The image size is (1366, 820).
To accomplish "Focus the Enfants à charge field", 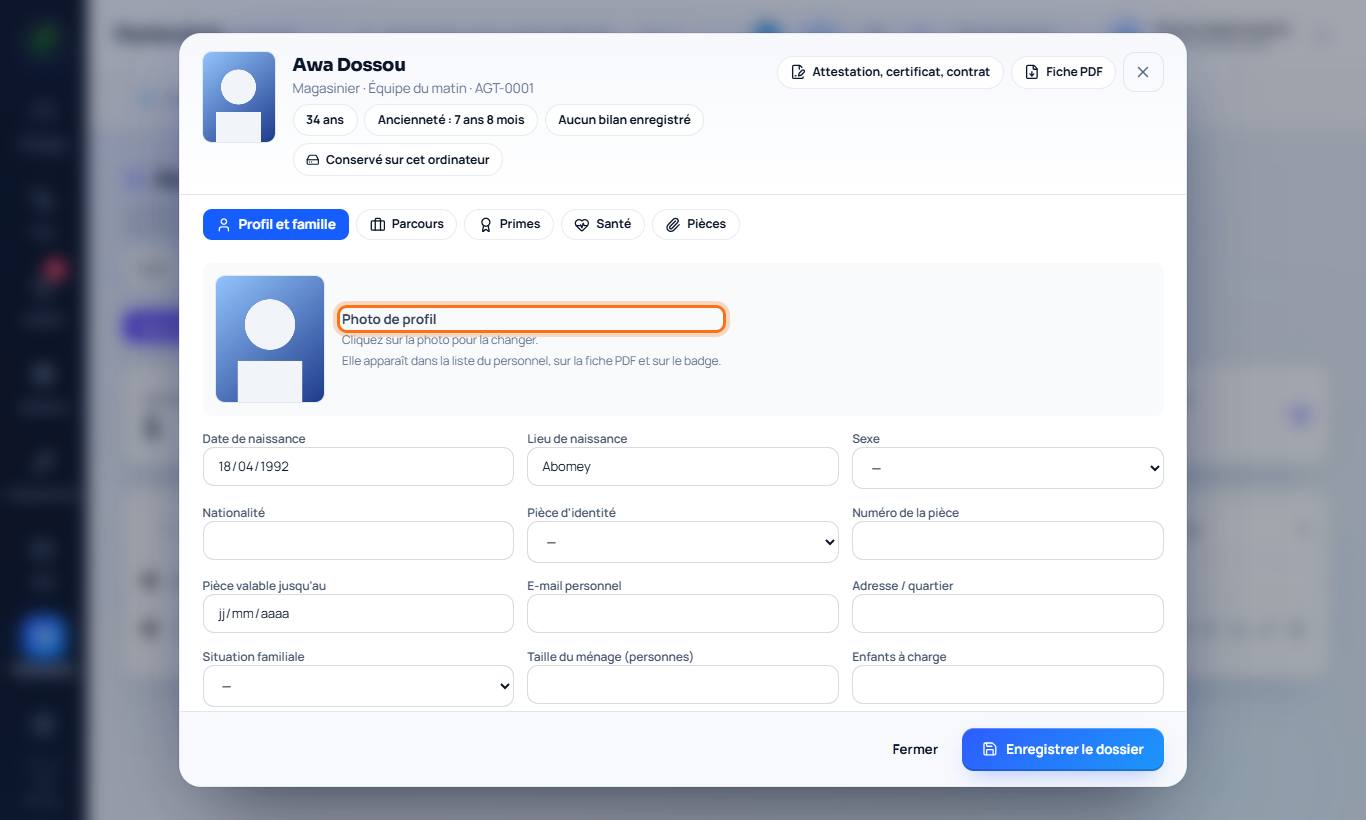I will (x=1008, y=684).
